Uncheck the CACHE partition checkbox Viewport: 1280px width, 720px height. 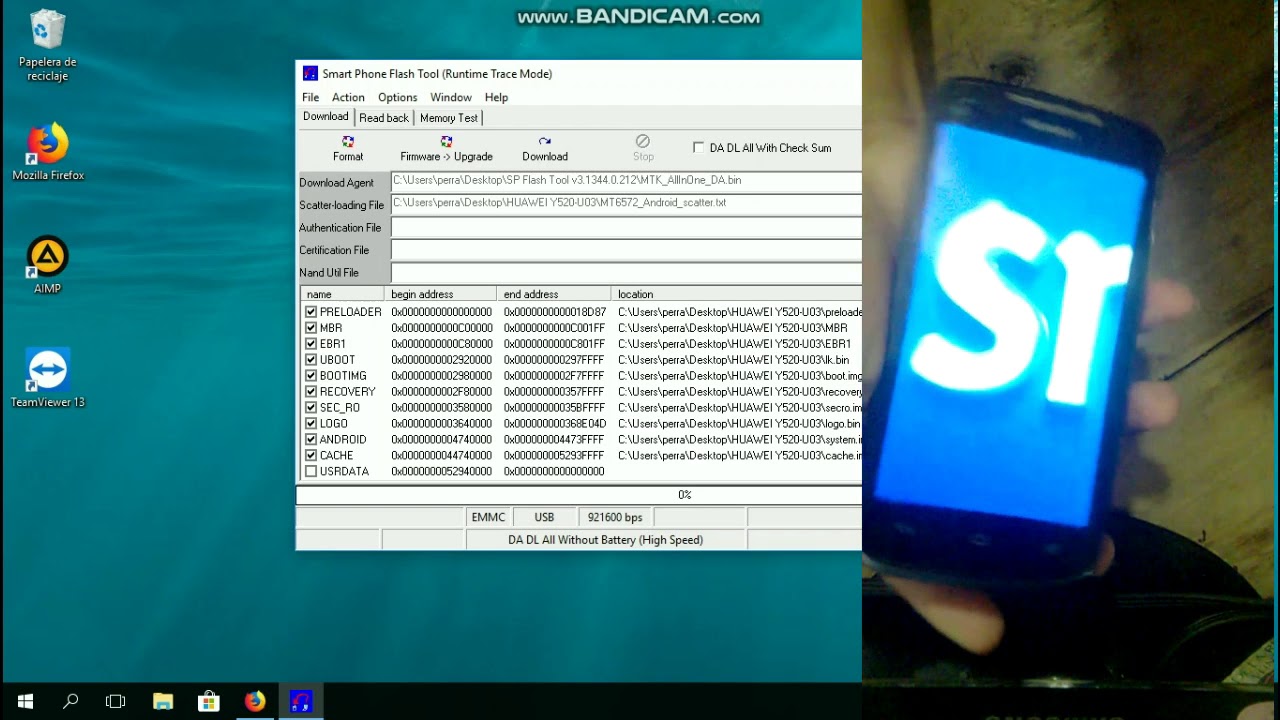point(311,455)
